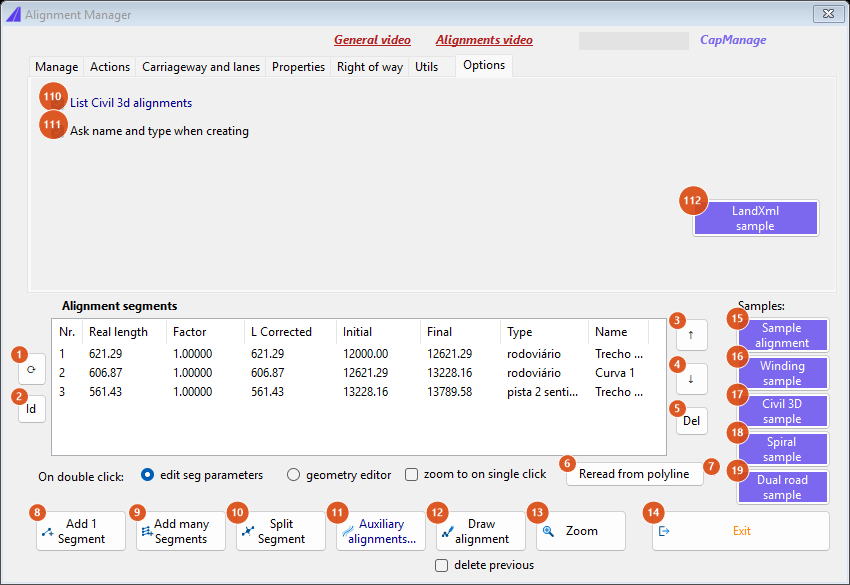Image resolution: width=850 pixels, height=585 pixels.
Task: Close the Alignment Manager window
Action: click(x=828, y=14)
